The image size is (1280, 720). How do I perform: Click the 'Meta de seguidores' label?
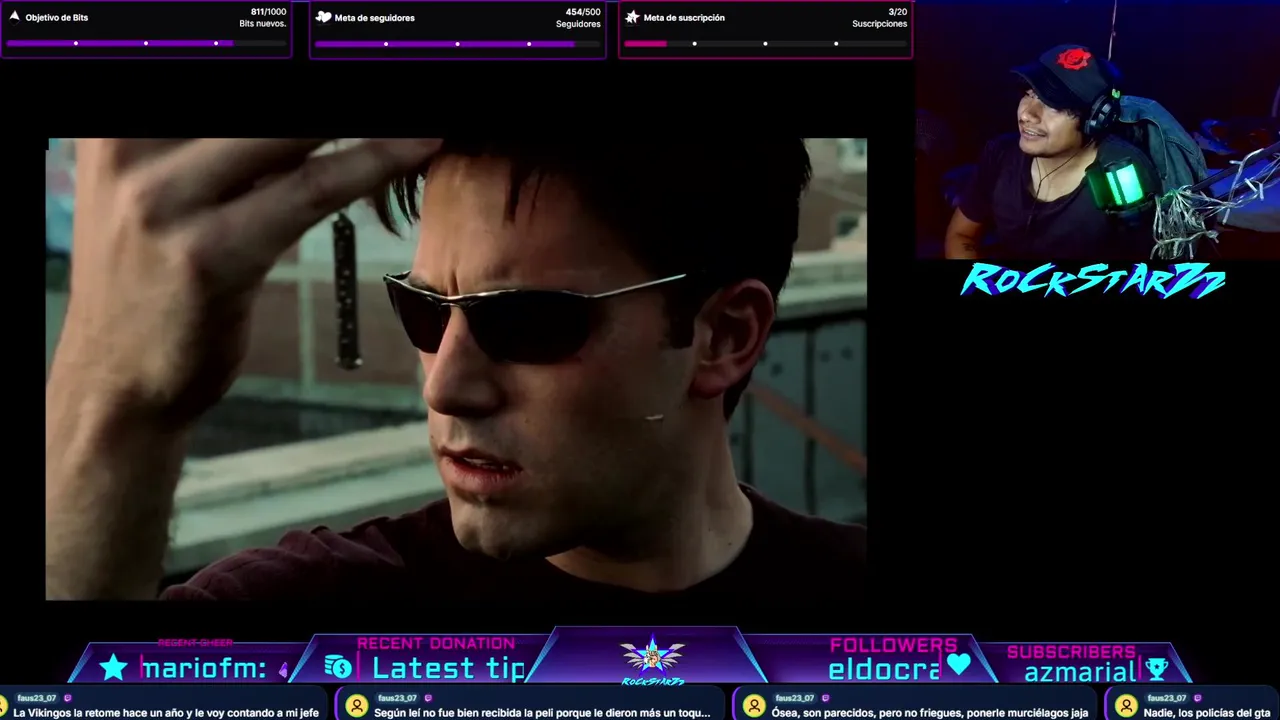pyautogui.click(x=375, y=18)
